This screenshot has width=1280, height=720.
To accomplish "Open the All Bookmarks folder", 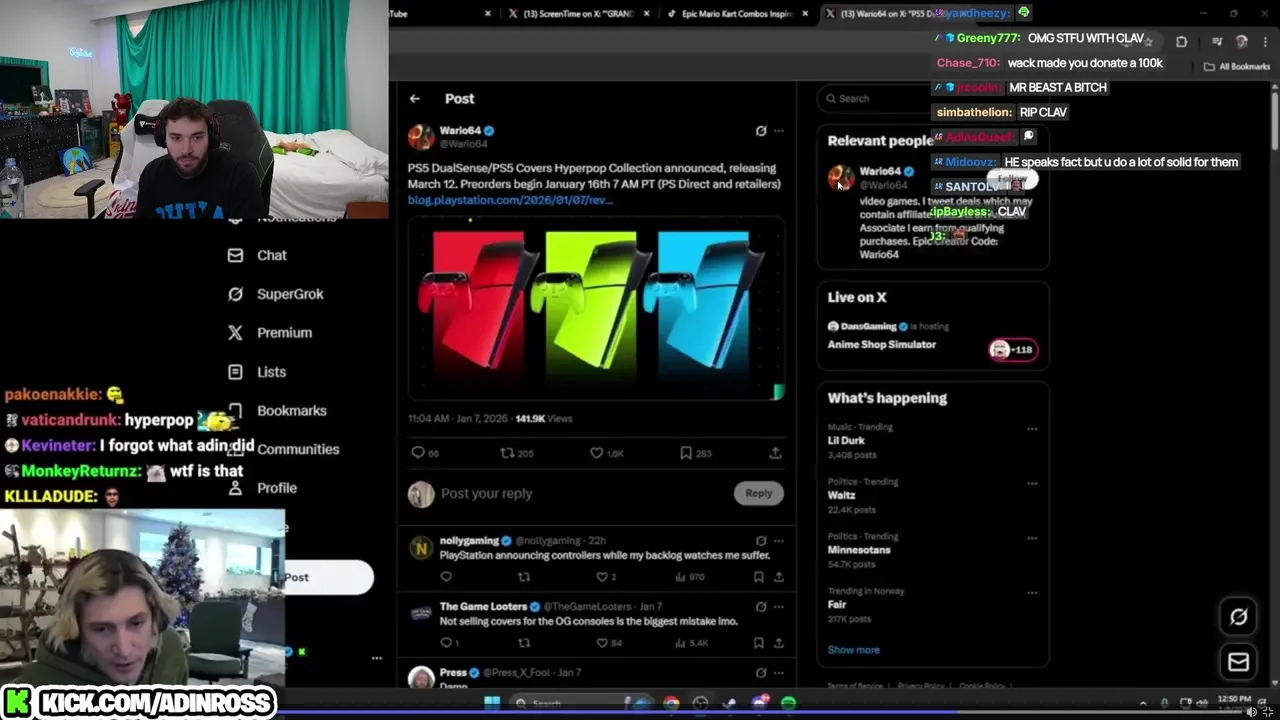I will (1237, 66).
